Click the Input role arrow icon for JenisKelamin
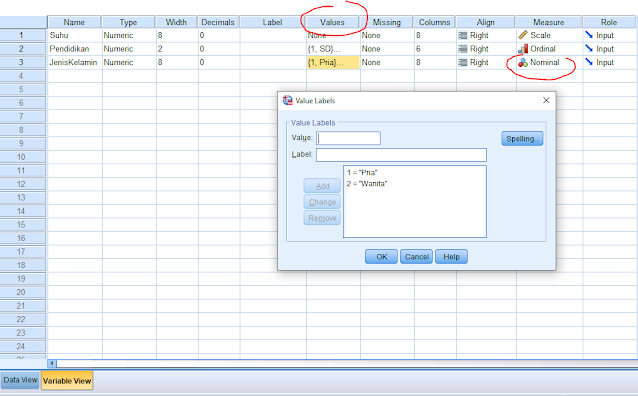 (589, 62)
